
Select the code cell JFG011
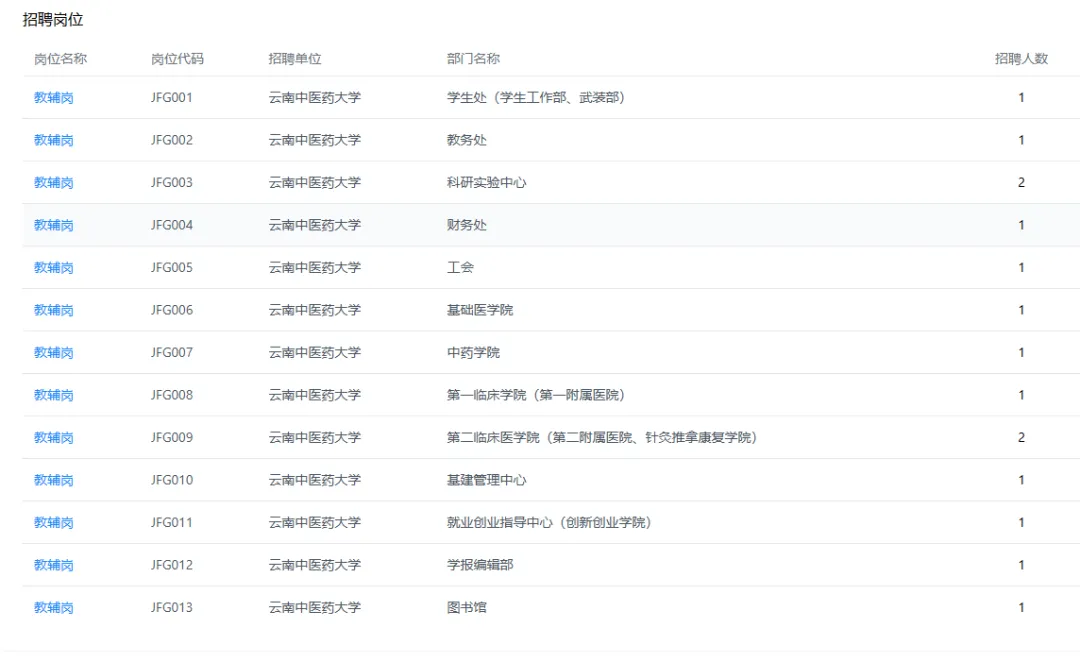[x=172, y=523]
